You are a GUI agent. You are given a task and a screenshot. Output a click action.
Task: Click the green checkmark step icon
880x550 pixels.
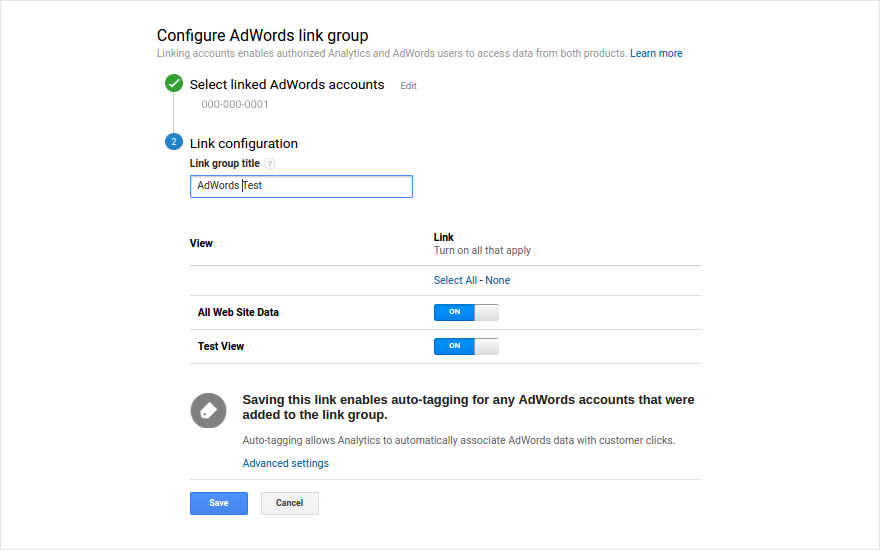pyautogui.click(x=174, y=84)
